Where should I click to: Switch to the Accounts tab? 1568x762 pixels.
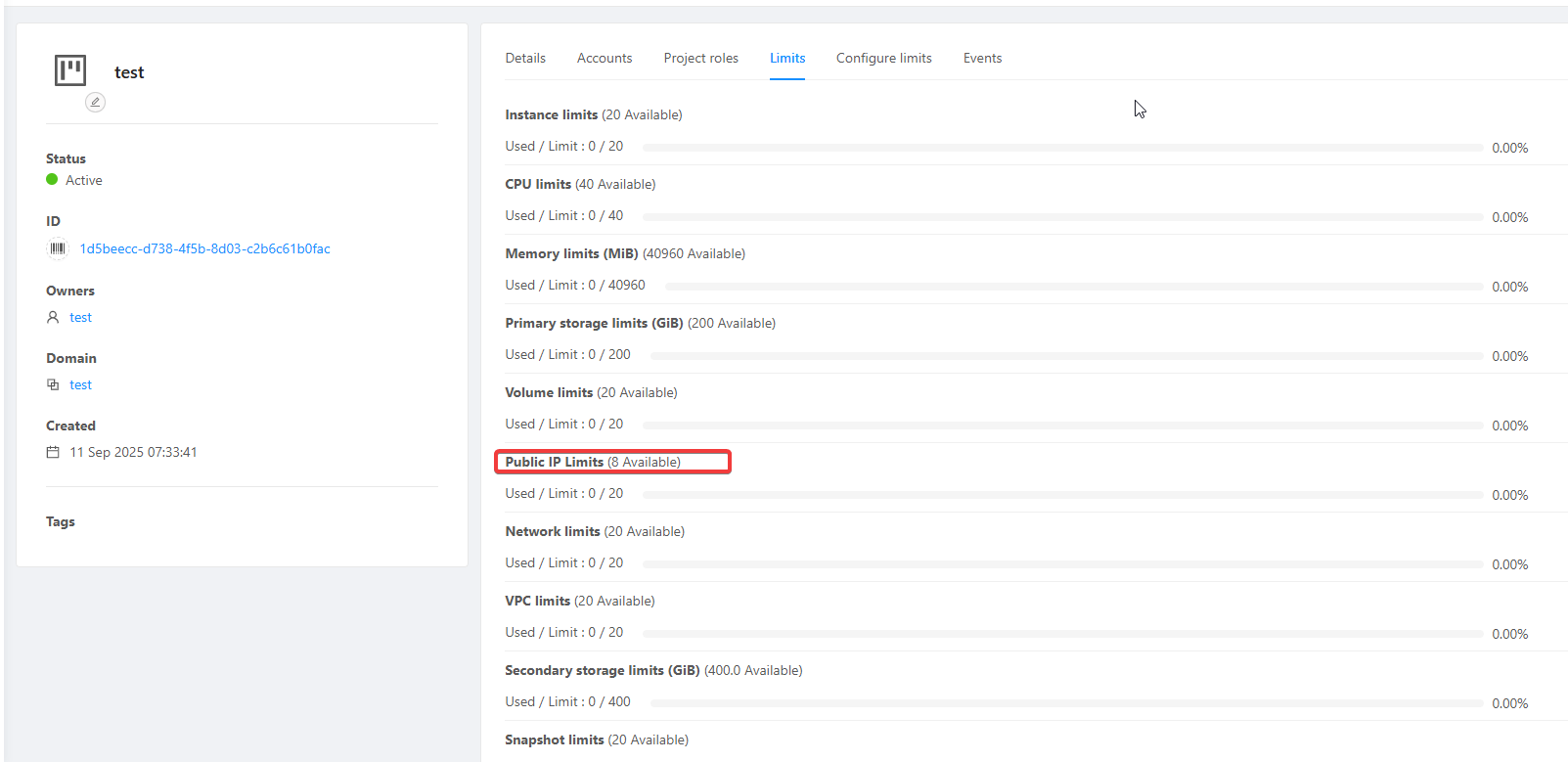605,58
